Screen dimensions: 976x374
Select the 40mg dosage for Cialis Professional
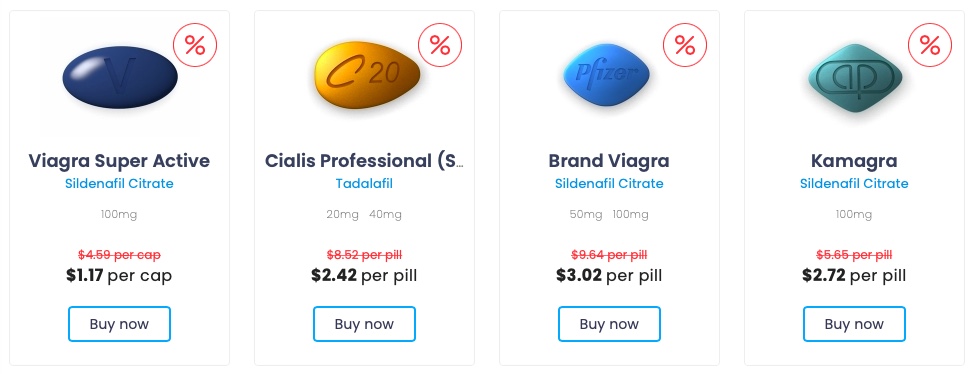385,214
